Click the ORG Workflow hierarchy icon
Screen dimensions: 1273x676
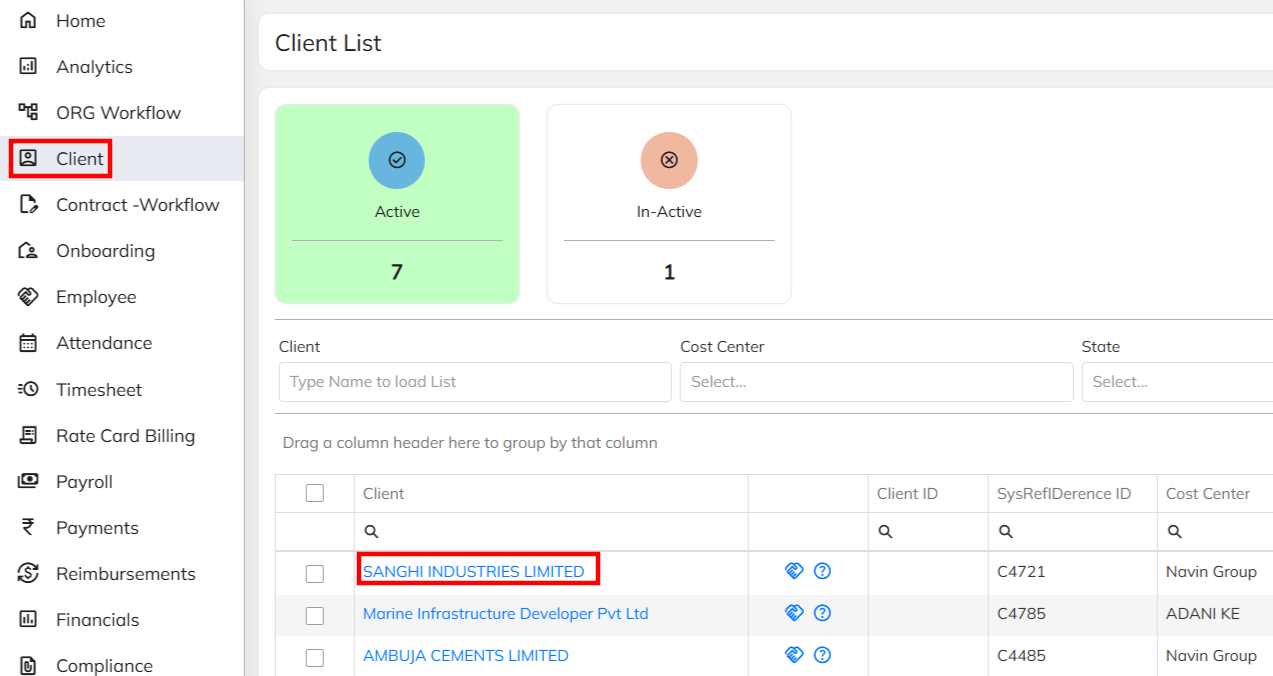click(x=28, y=112)
